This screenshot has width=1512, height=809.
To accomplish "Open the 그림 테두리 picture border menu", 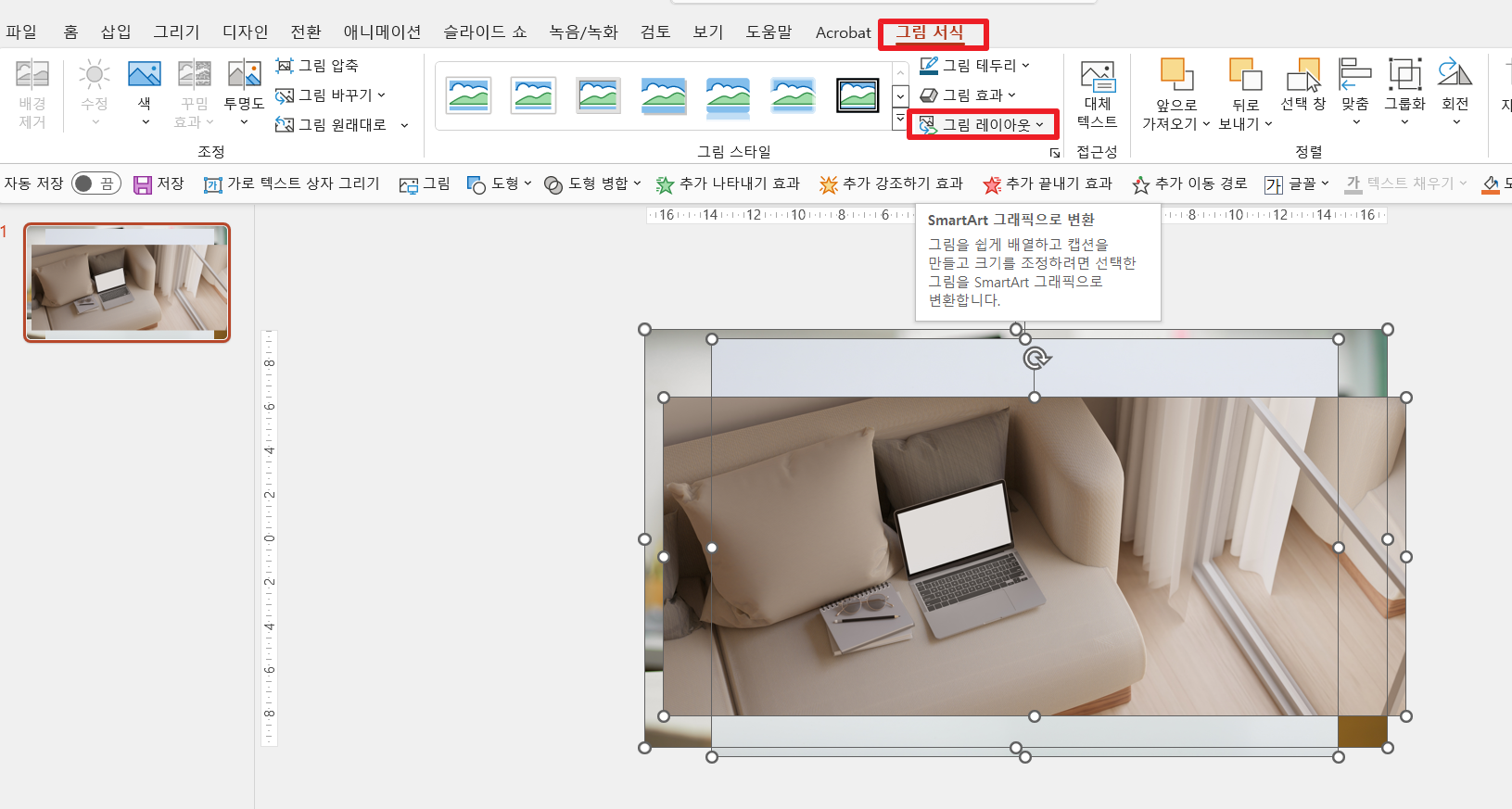I will pyautogui.click(x=974, y=66).
